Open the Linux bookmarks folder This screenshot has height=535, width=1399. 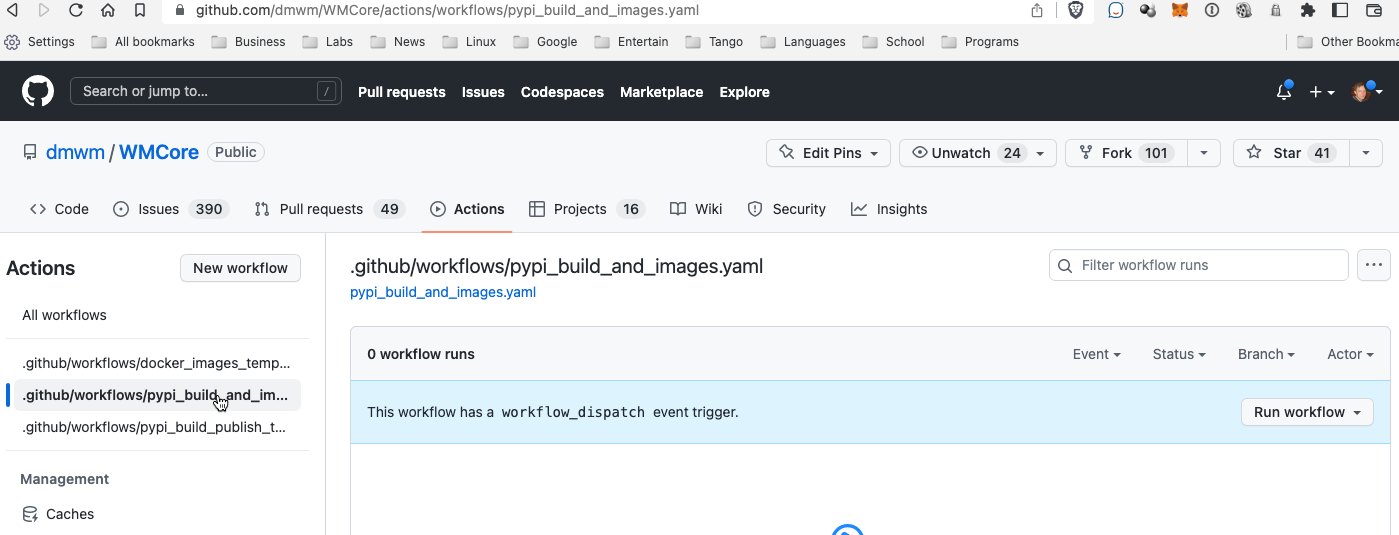pyautogui.click(x=468, y=42)
